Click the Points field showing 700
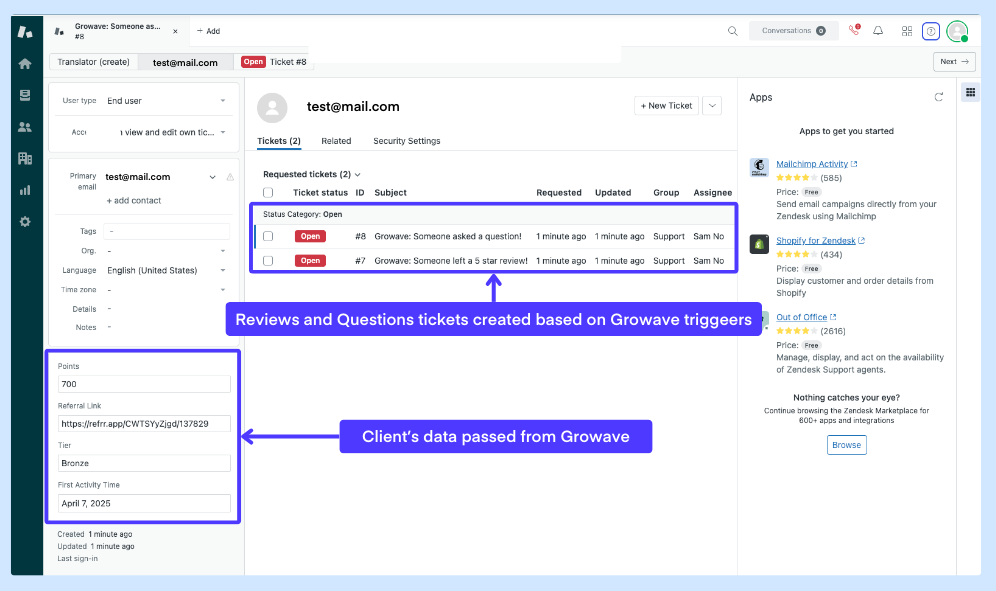The height and width of the screenshot is (591, 996). pyautogui.click(x=144, y=384)
